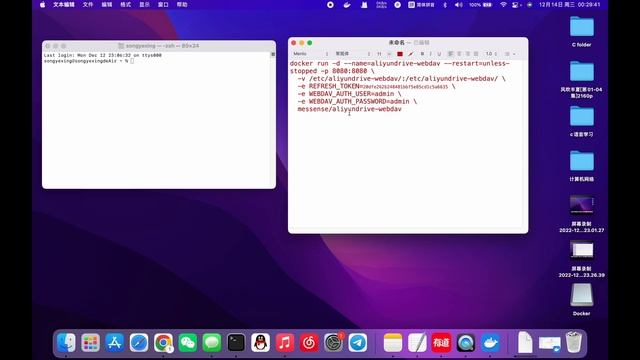
Task: Open Safari from the Dock
Action: coord(139,342)
